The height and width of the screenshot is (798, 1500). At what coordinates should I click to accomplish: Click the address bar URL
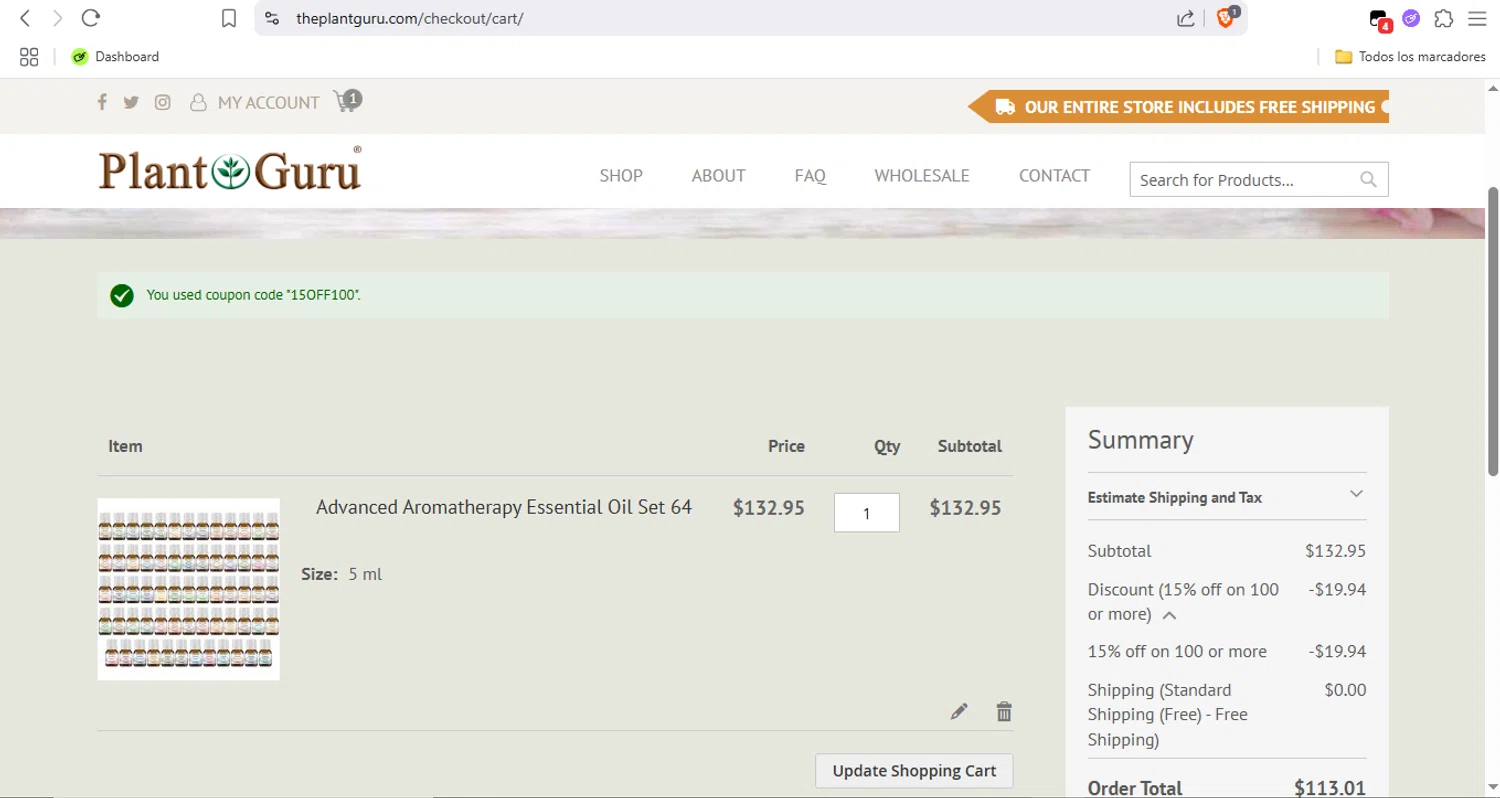410,18
